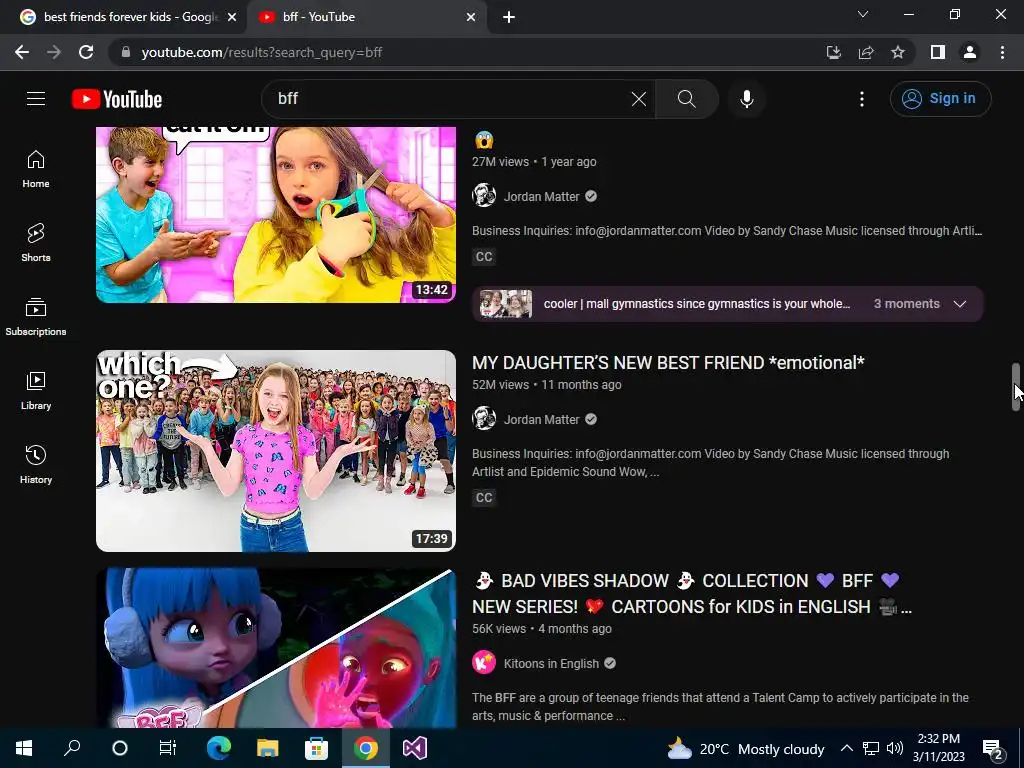Click the YouTube logo
This screenshot has height=768, width=1024.
click(117, 99)
